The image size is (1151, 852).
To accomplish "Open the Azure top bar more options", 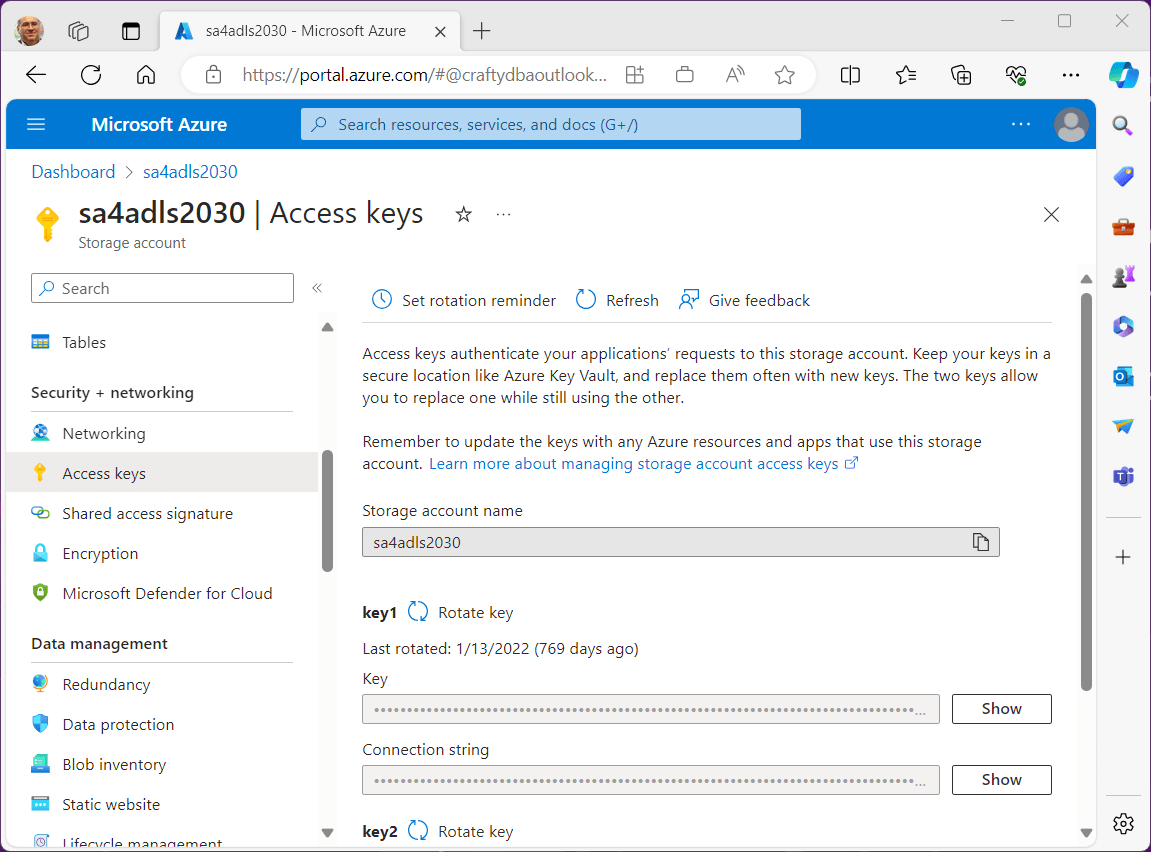I will (1021, 124).
